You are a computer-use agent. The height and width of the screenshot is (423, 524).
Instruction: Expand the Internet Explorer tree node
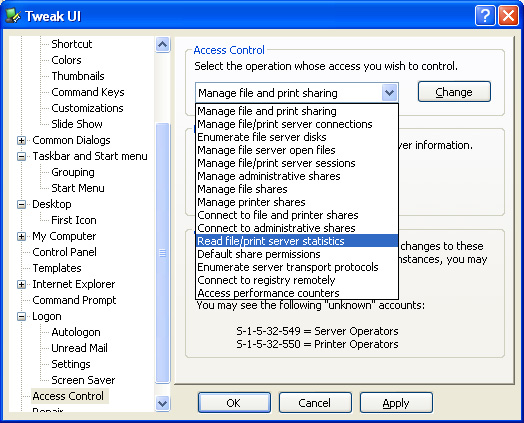[x=21, y=284]
